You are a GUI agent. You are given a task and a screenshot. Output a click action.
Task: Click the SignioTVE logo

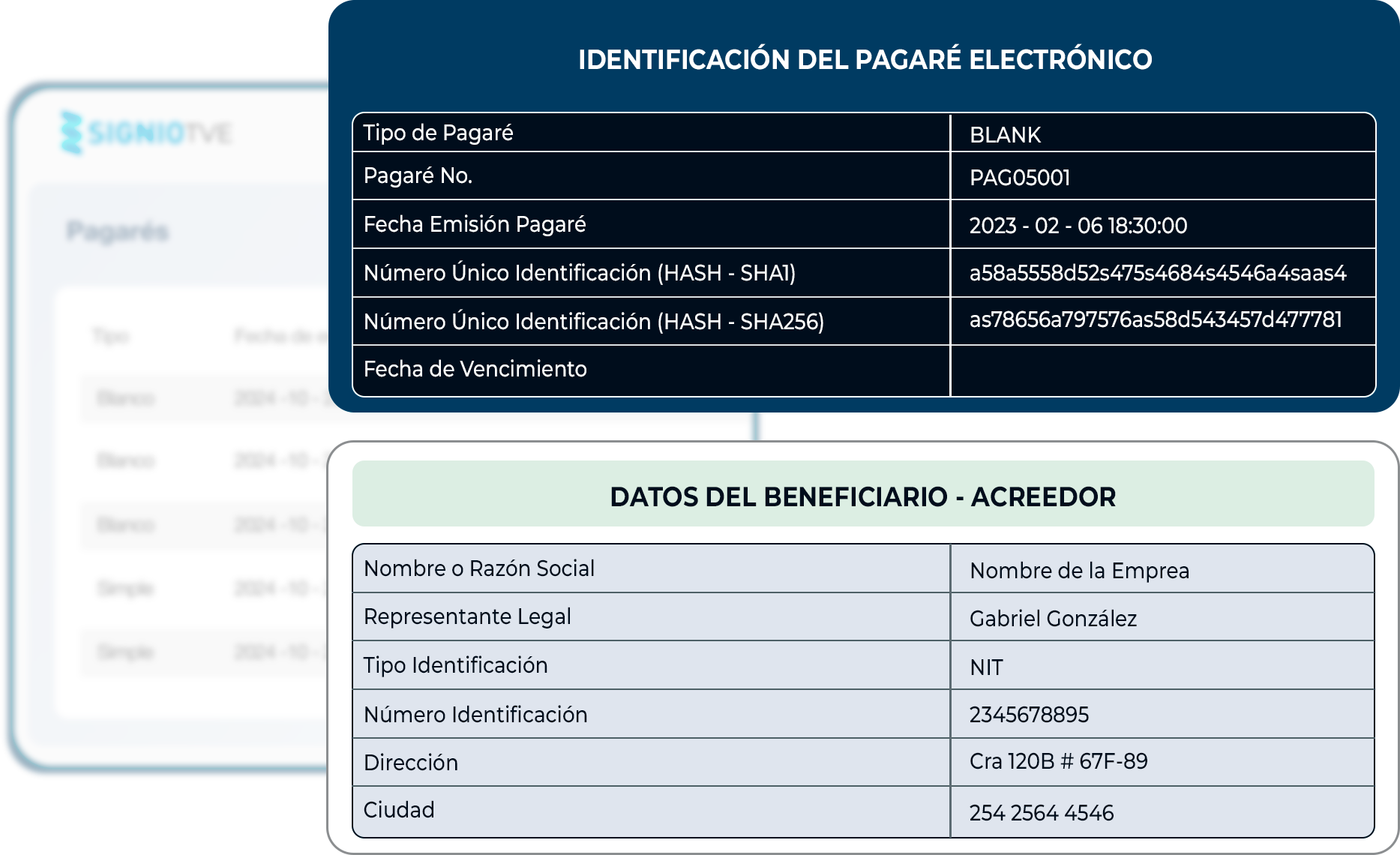coord(146,133)
